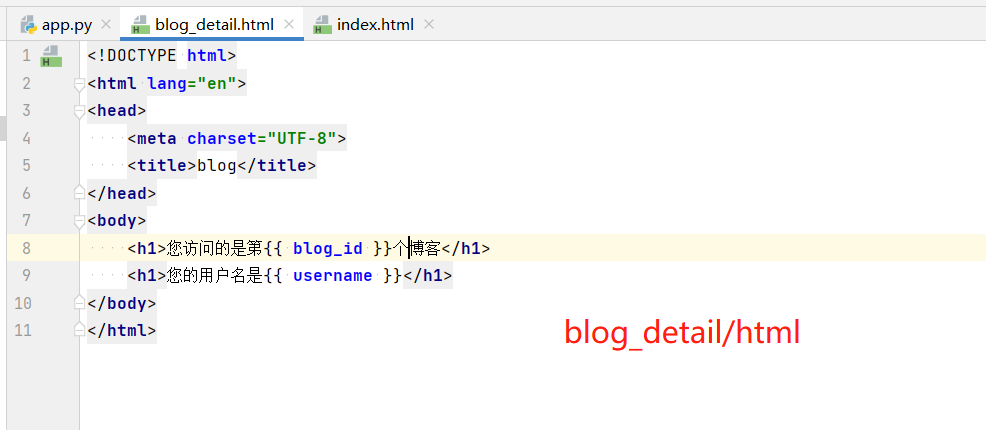The width and height of the screenshot is (986, 430).
Task: Collapse the head tag fold on line 3
Action: (x=79, y=111)
